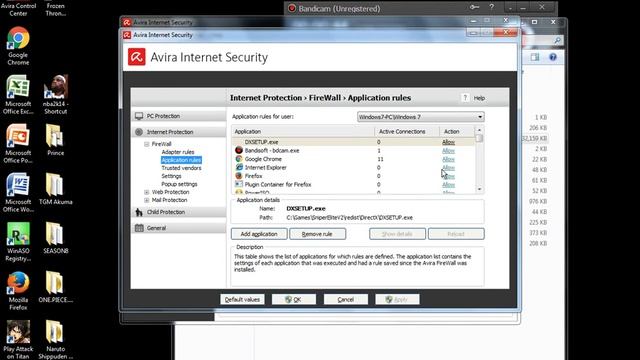640x360 pixels.
Task: Select Internet Explorer application rule row
Action: (353, 168)
